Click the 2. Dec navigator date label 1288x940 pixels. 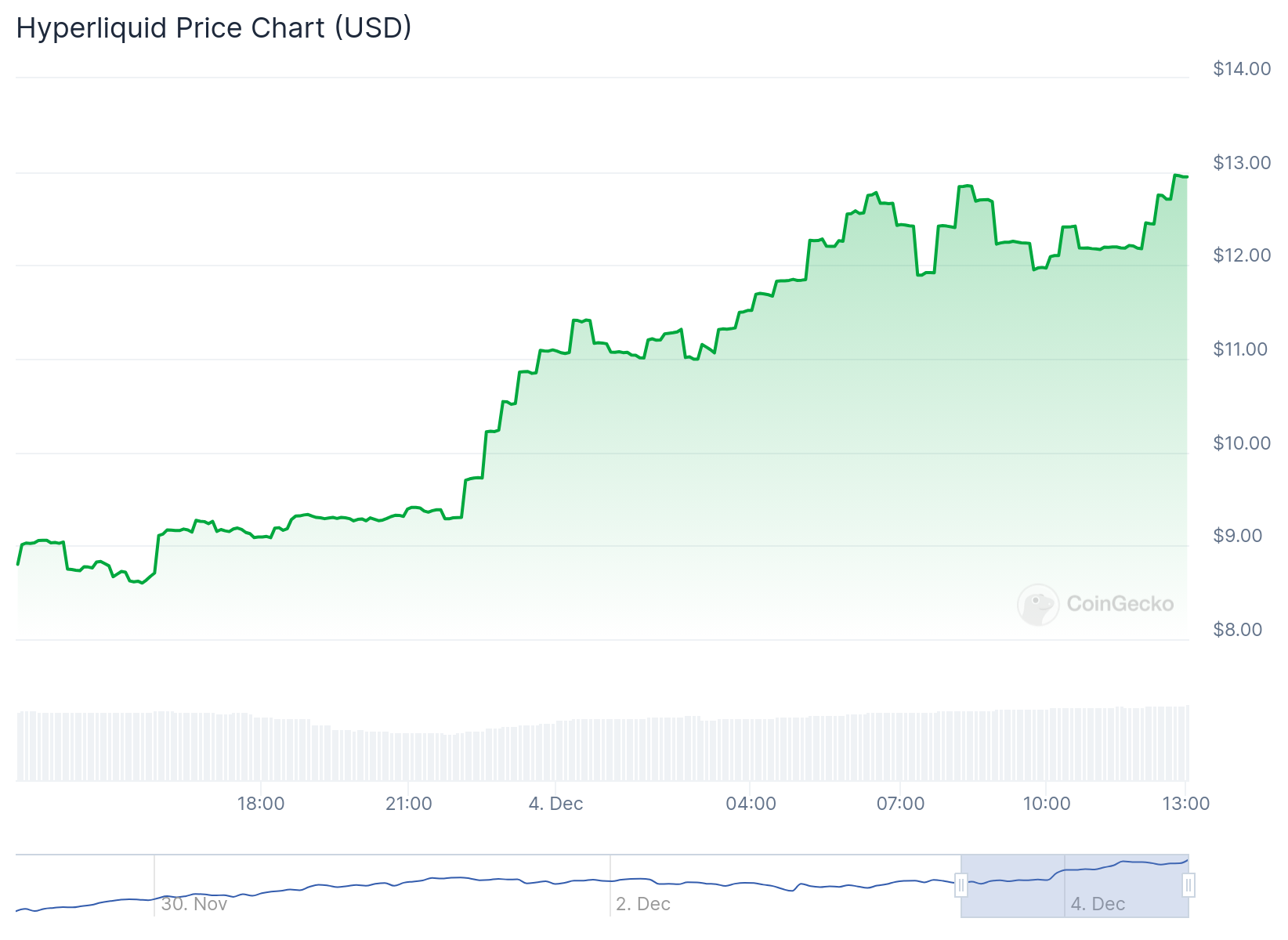[643, 904]
